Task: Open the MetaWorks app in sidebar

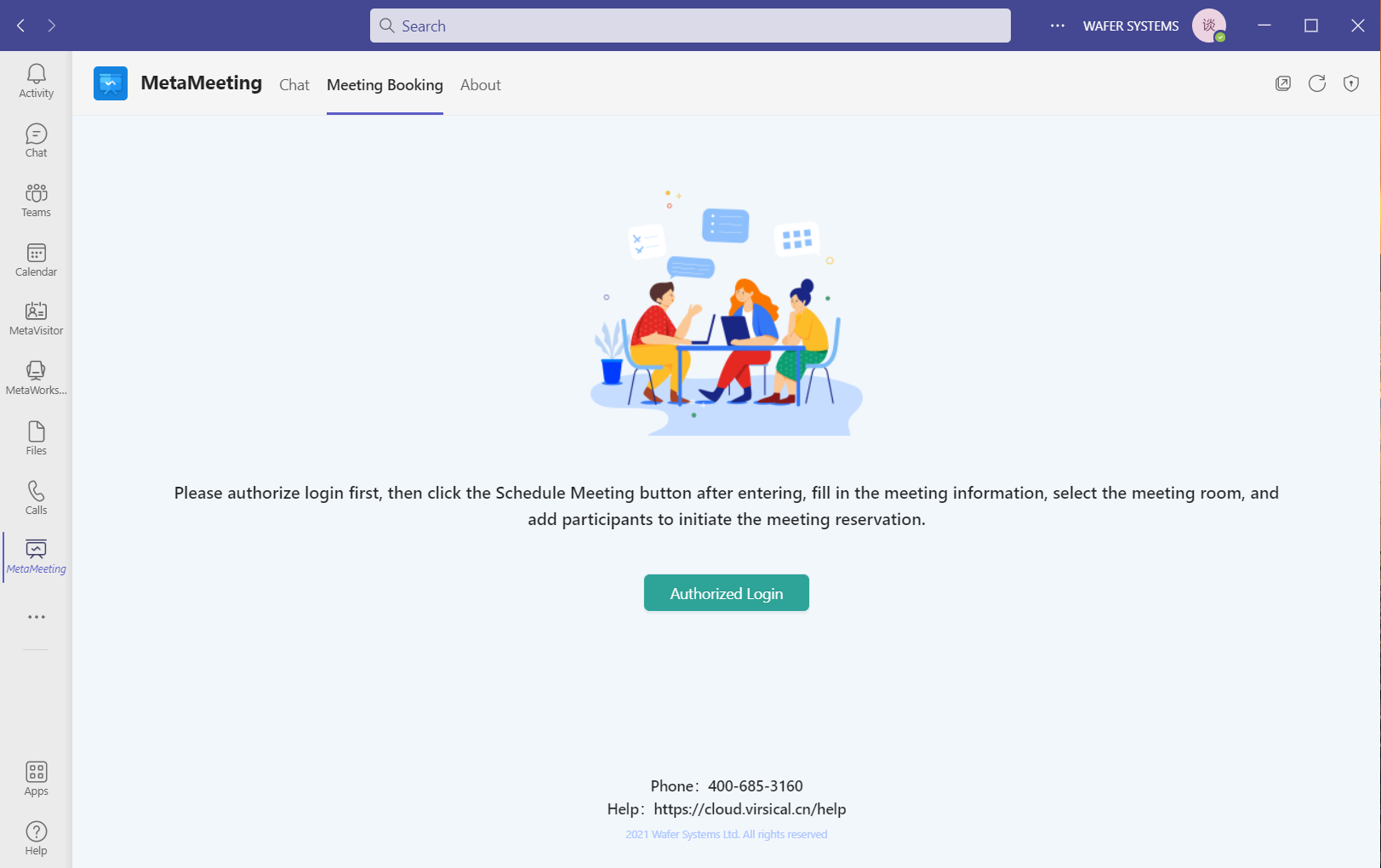Action: click(36, 379)
